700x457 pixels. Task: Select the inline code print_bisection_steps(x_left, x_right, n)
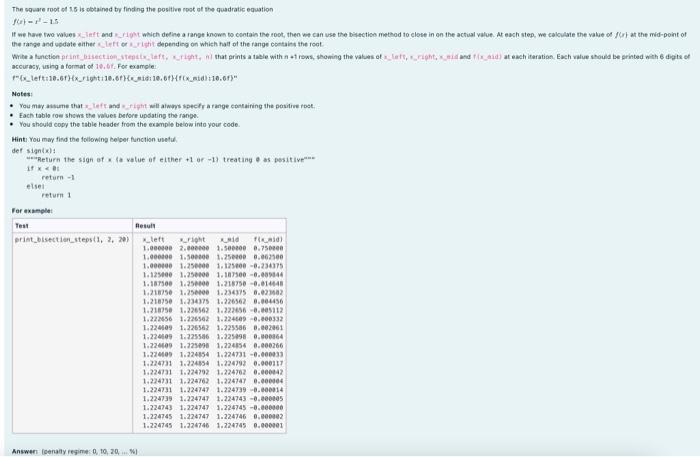click(x=137, y=57)
